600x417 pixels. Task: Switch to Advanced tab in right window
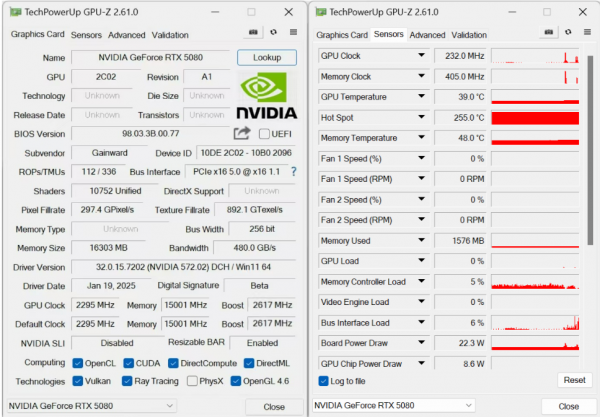(427, 35)
